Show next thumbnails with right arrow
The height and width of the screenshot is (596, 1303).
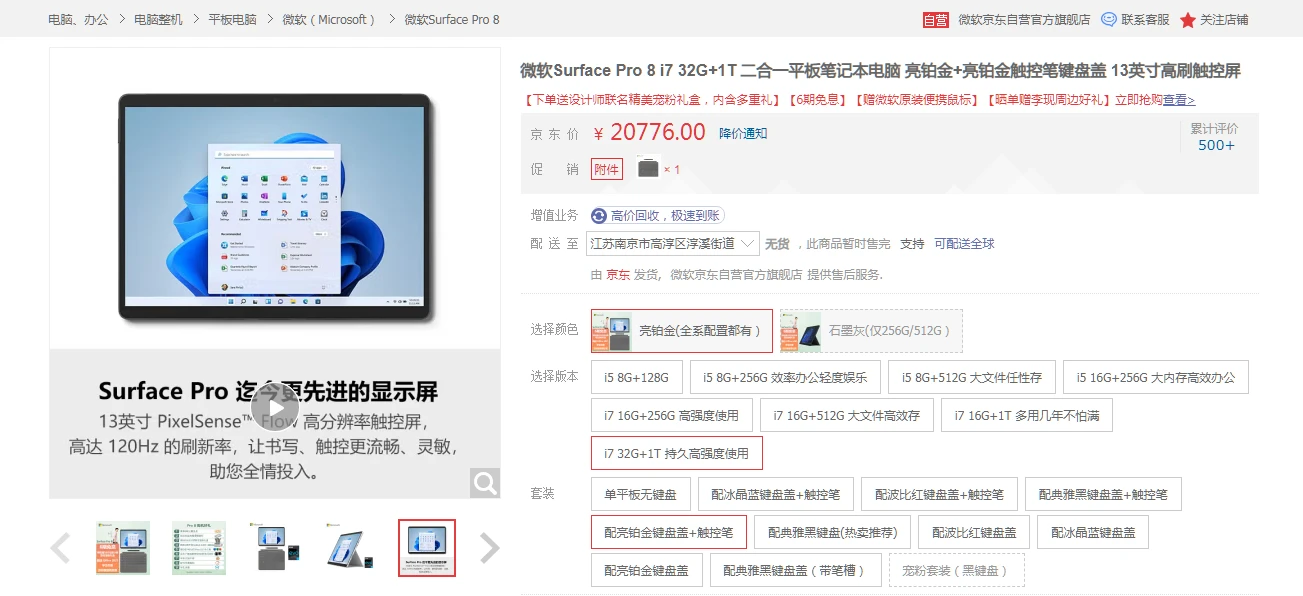pyautogui.click(x=489, y=548)
